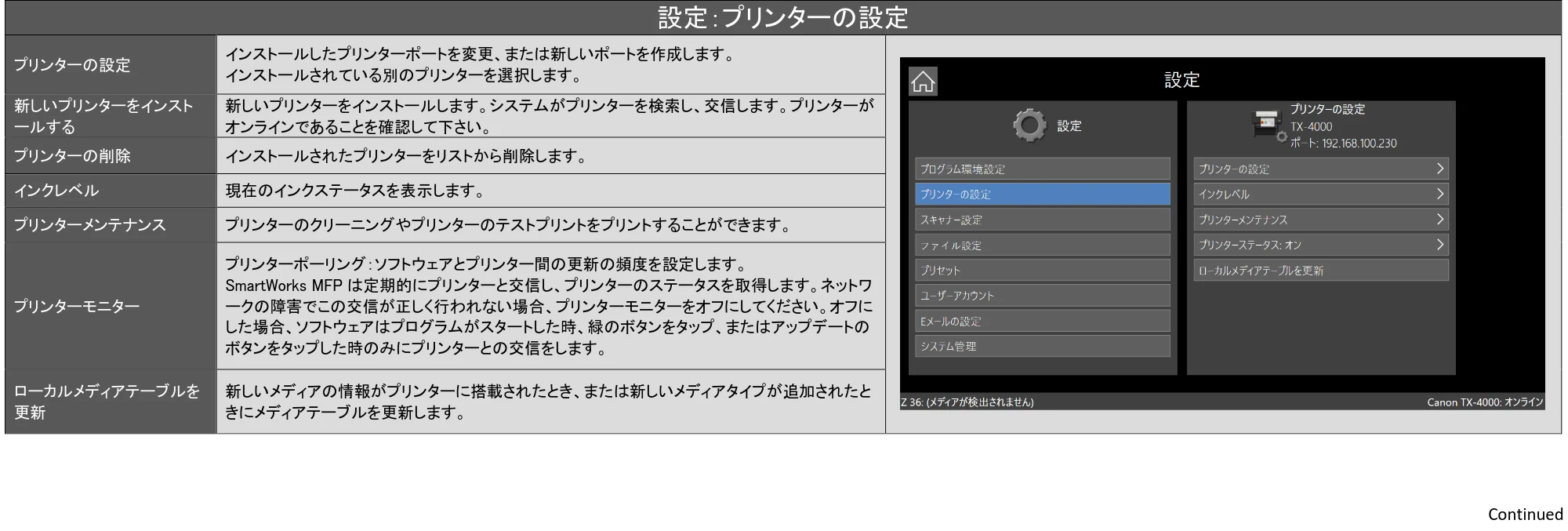Open ユーザーアカウント menu item
The width and height of the screenshot is (1568, 531).
[1042, 296]
